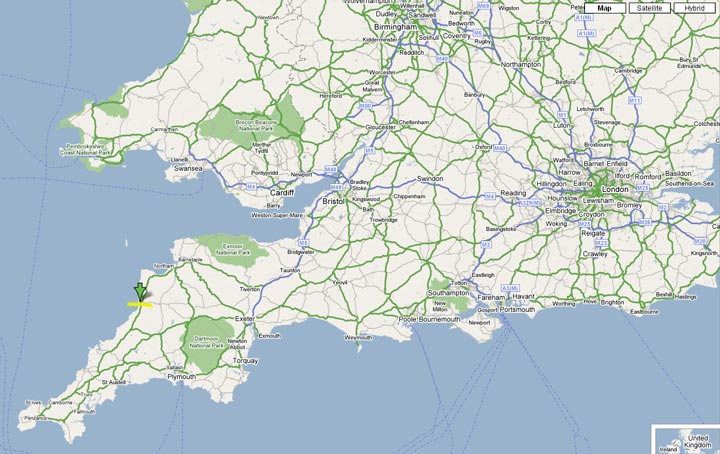Switch to Satellite view
Screen dimensions: 720x454
click(649, 8)
